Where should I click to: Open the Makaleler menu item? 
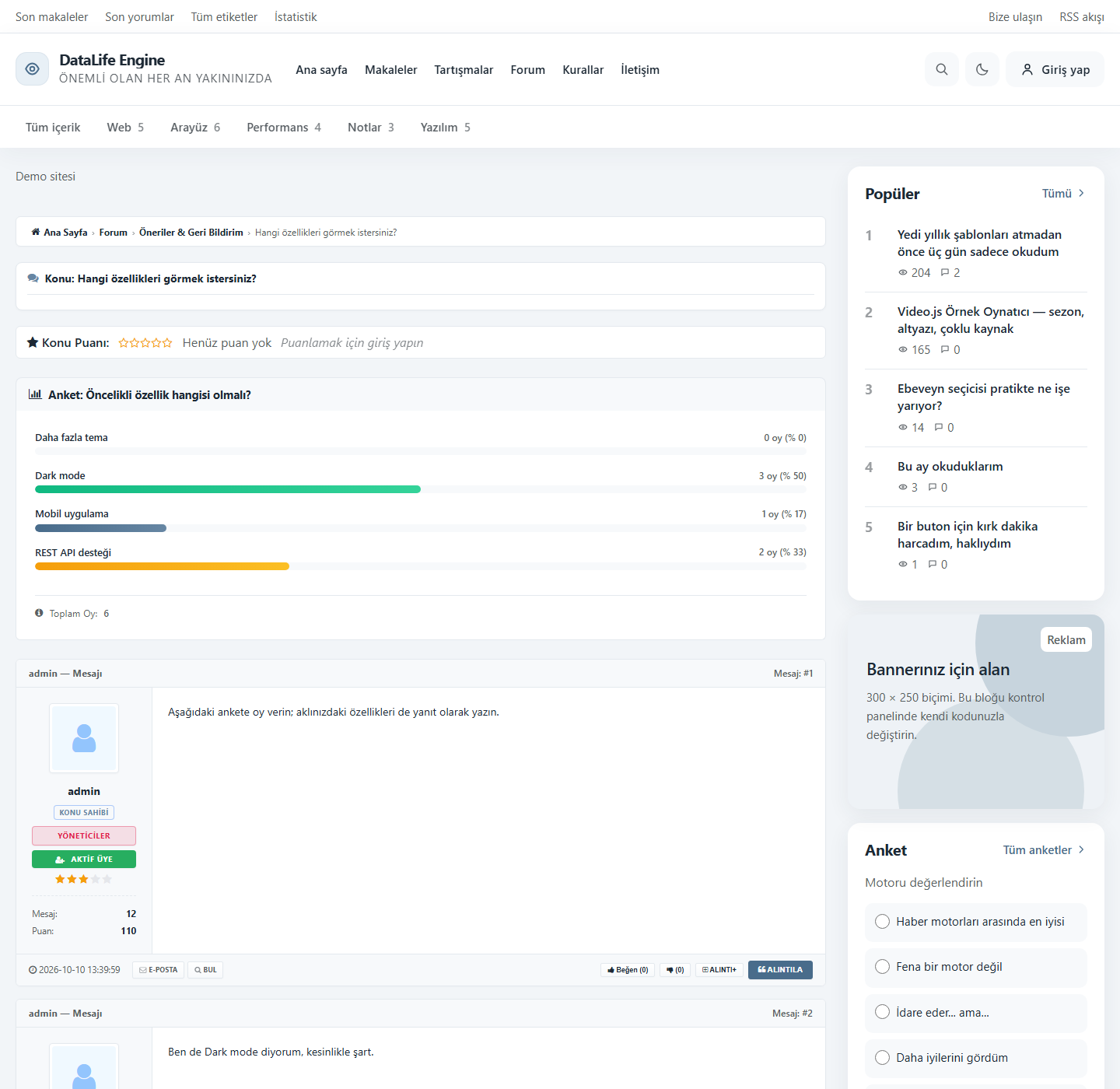pyautogui.click(x=391, y=70)
